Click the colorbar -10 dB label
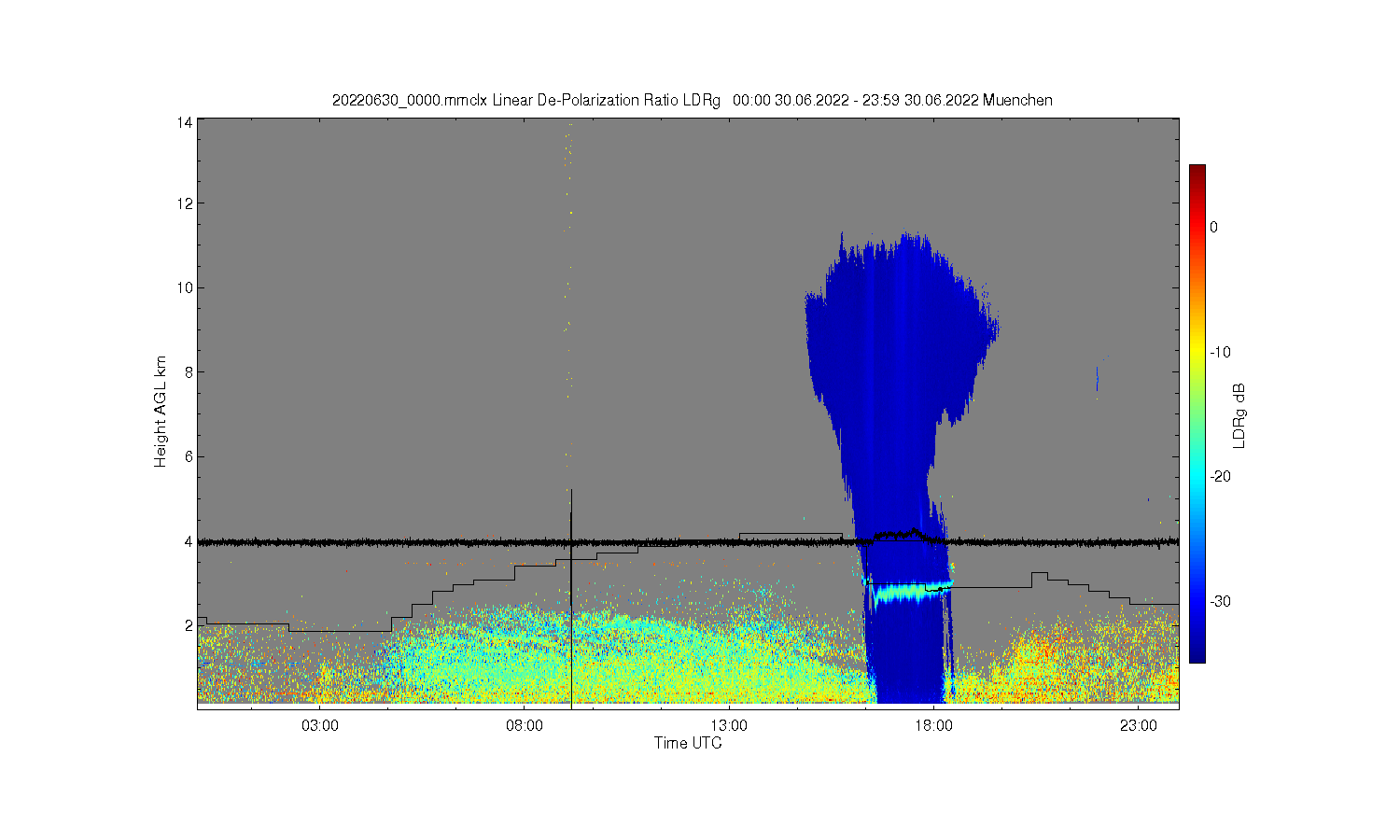The image size is (1400, 840). pyautogui.click(x=1221, y=352)
